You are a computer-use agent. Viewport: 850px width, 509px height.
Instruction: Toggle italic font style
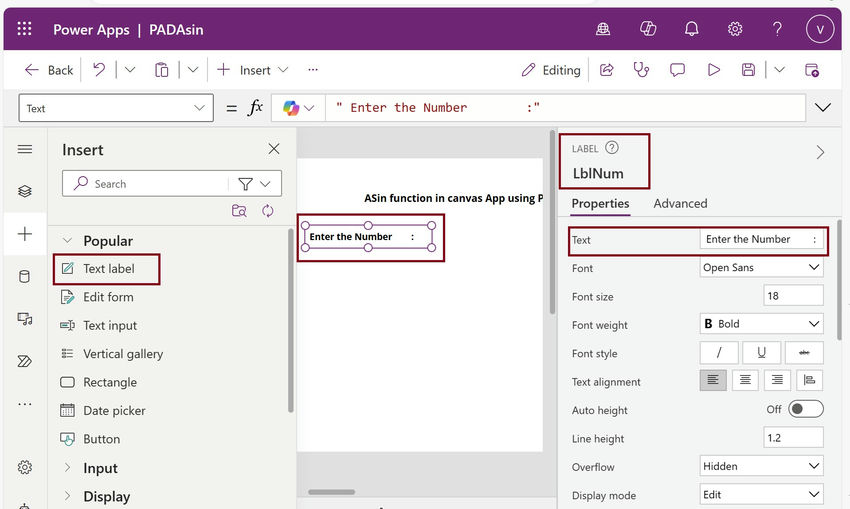[x=718, y=353]
